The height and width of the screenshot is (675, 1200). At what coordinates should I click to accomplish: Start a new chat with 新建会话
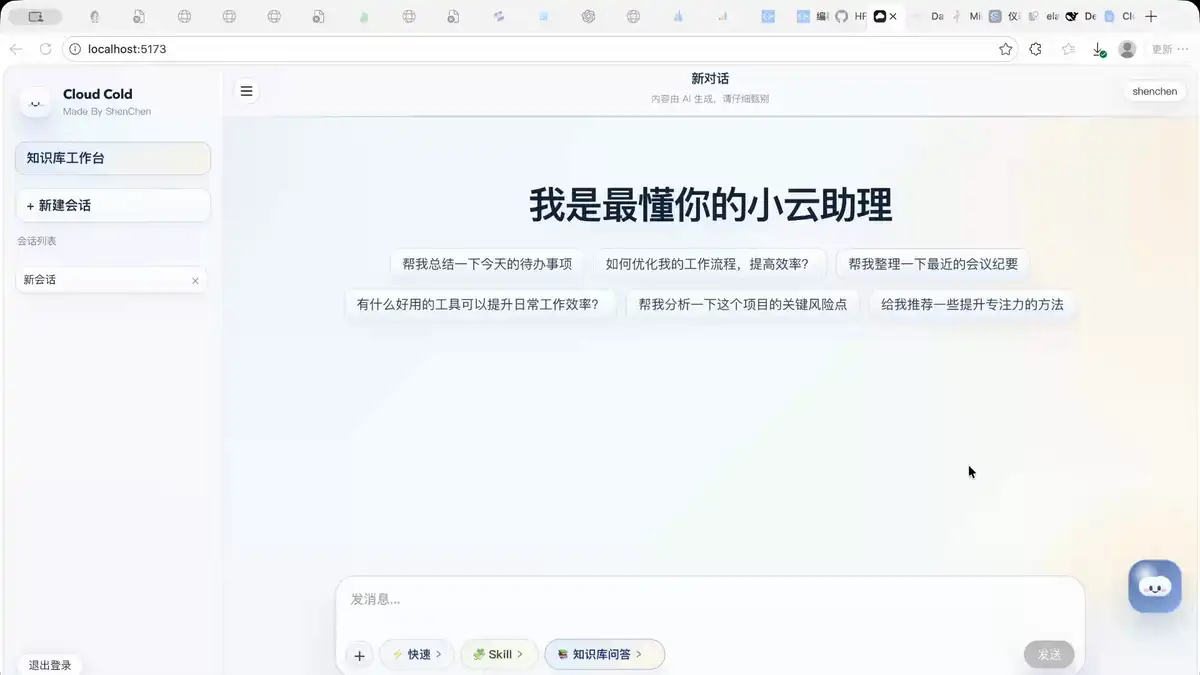click(x=113, y=205)
